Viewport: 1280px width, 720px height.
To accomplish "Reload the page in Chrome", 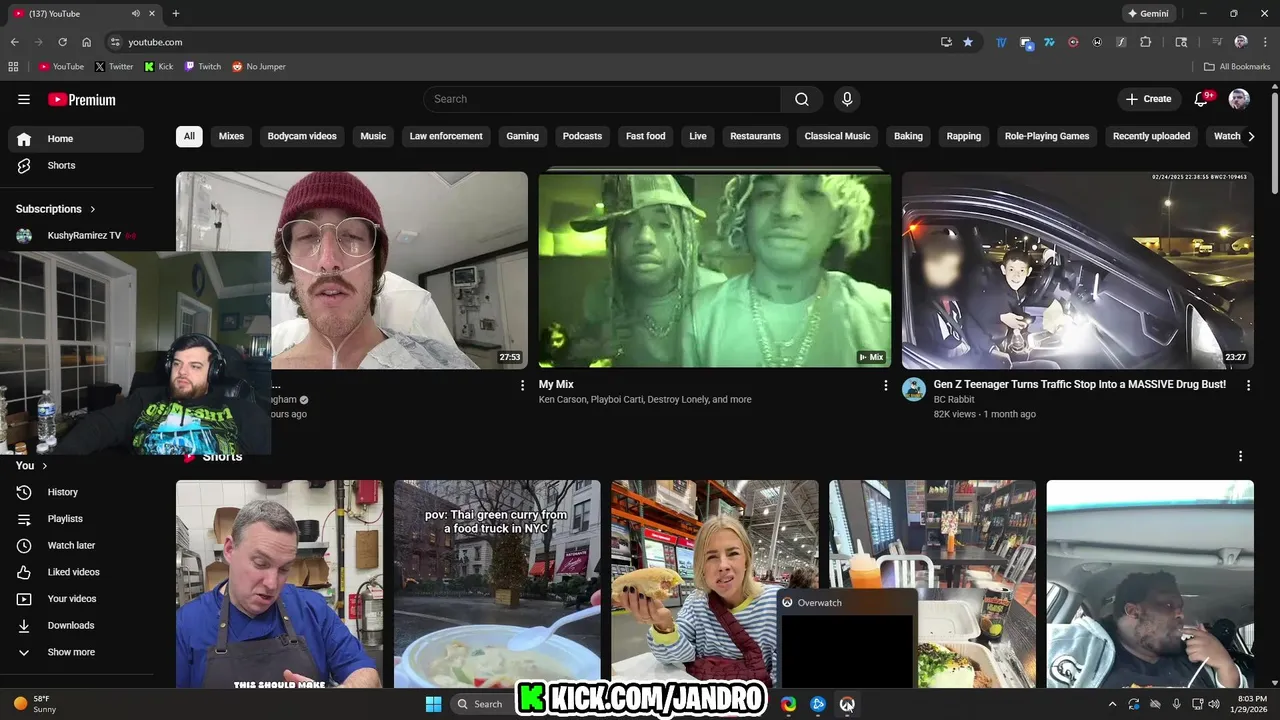I will tap(62, 42).
